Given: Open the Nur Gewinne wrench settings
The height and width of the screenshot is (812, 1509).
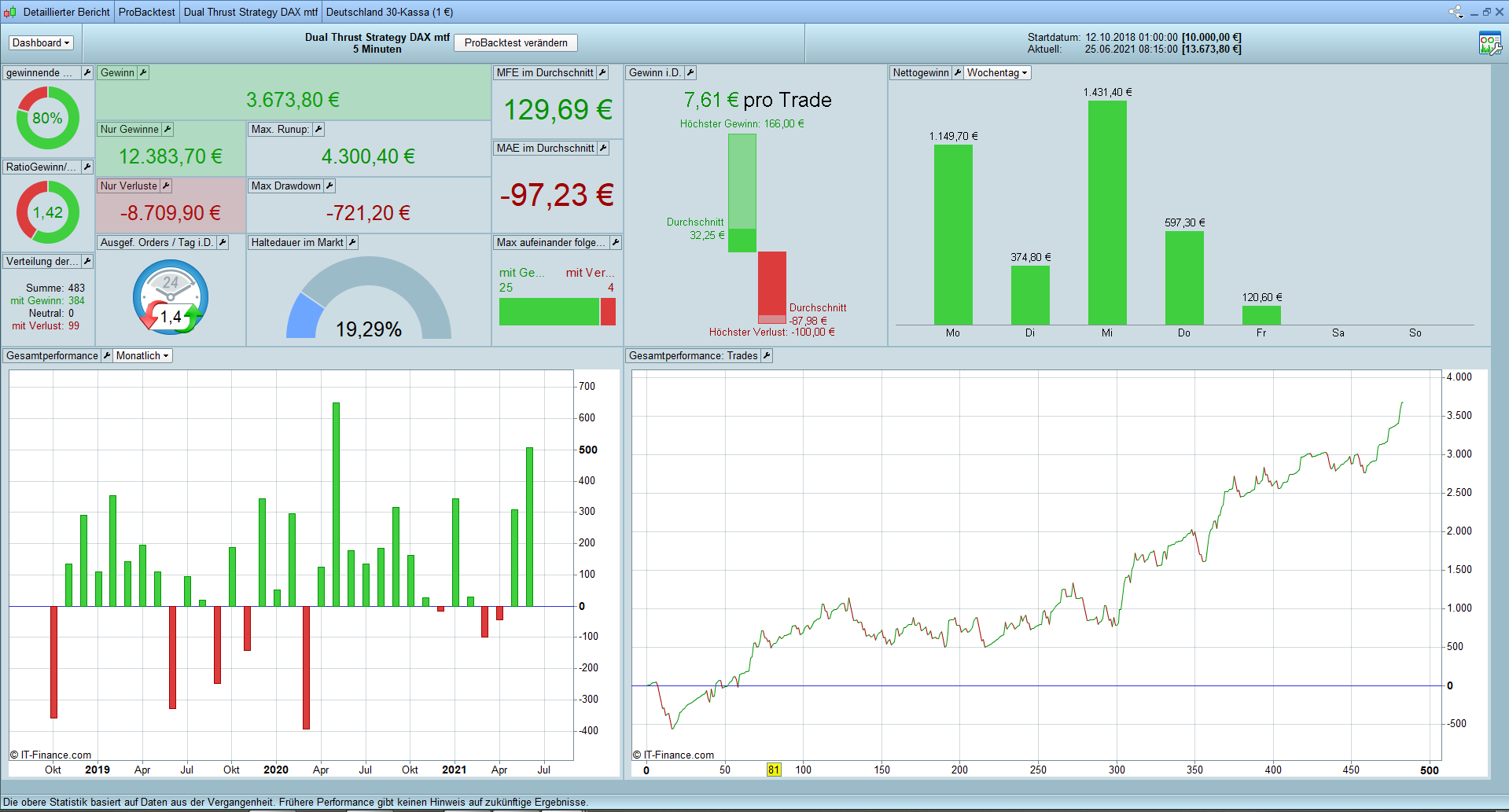Looking at the screenshot, I should coord(167,130).
